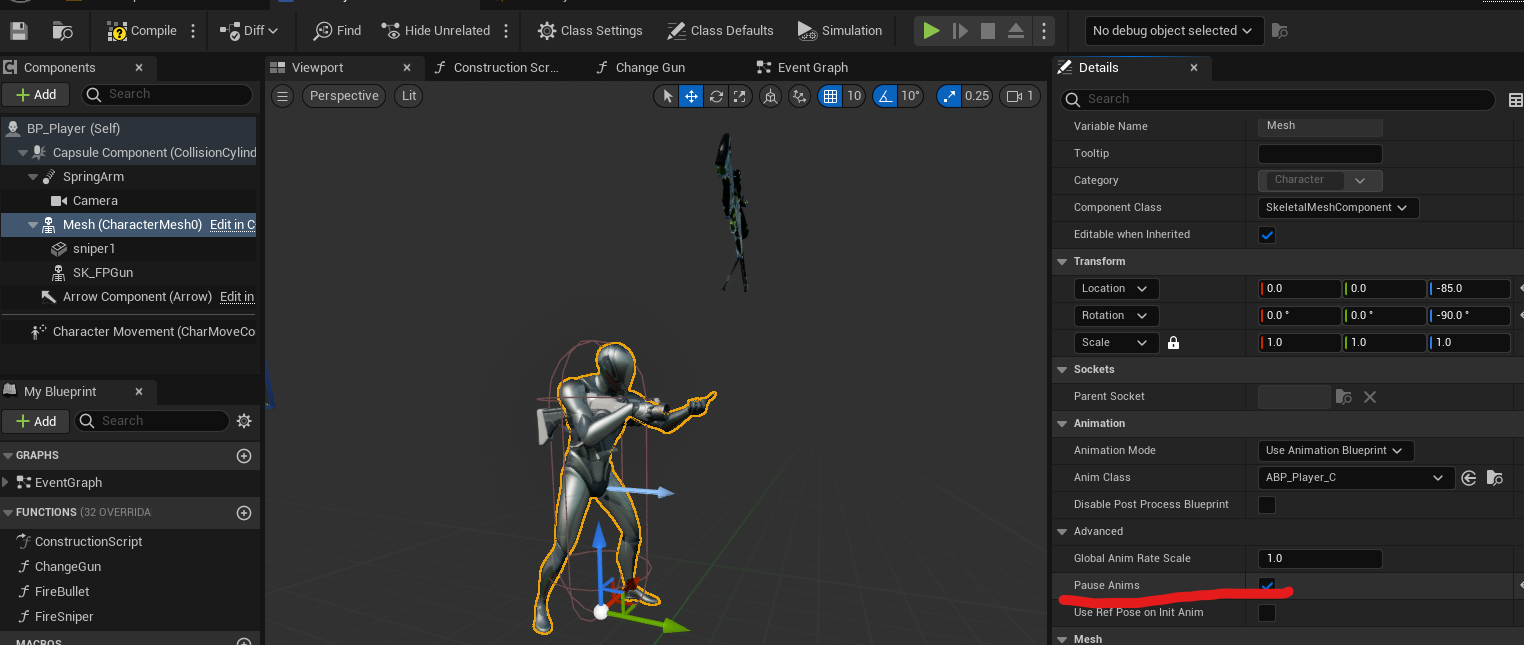Click the Details search field
The height and width of the screenshot is (645, 1524).
[x=1277, y=99]
